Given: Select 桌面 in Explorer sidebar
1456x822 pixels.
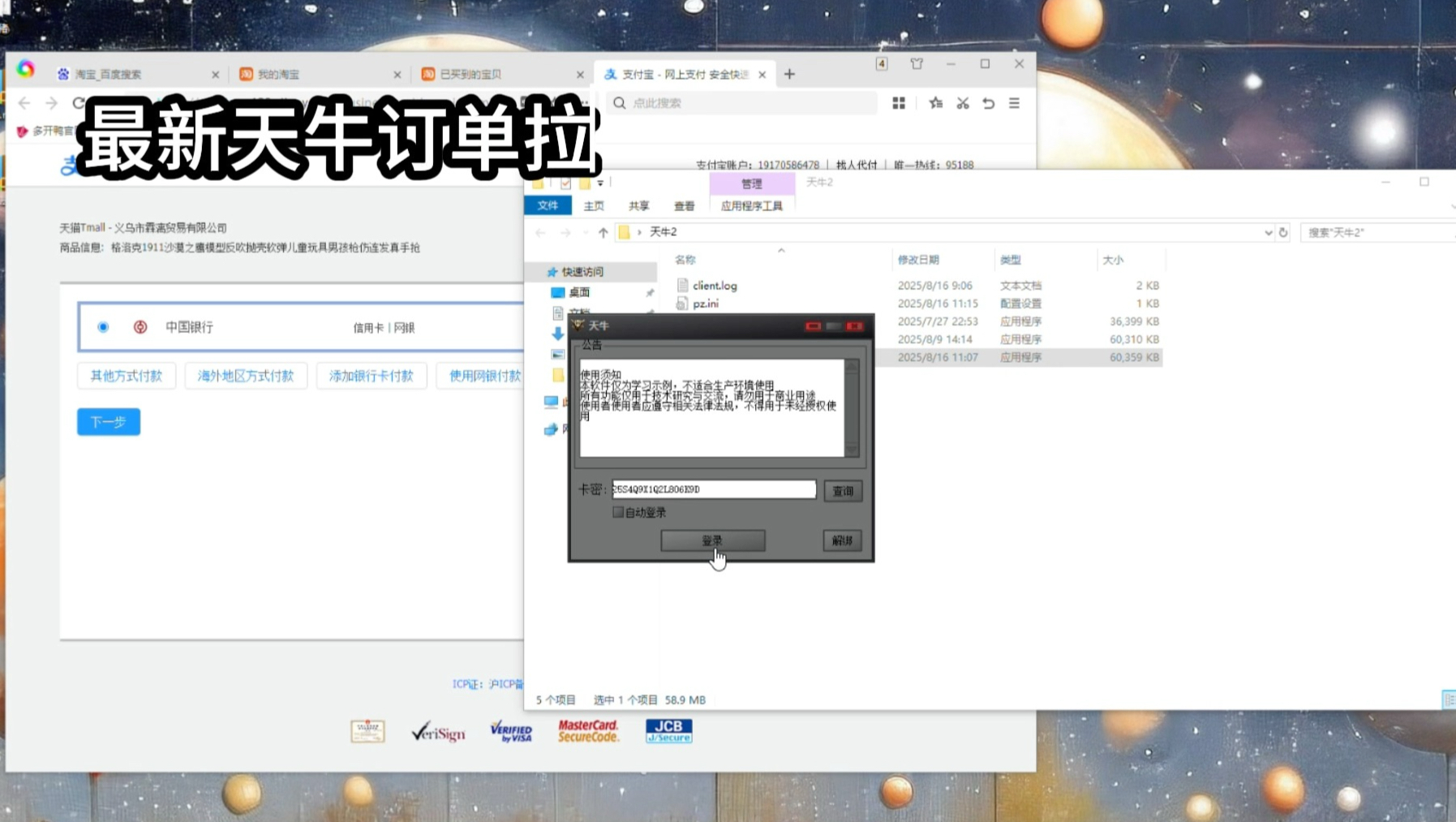Looking at the screenshot, I should (579, 292).
